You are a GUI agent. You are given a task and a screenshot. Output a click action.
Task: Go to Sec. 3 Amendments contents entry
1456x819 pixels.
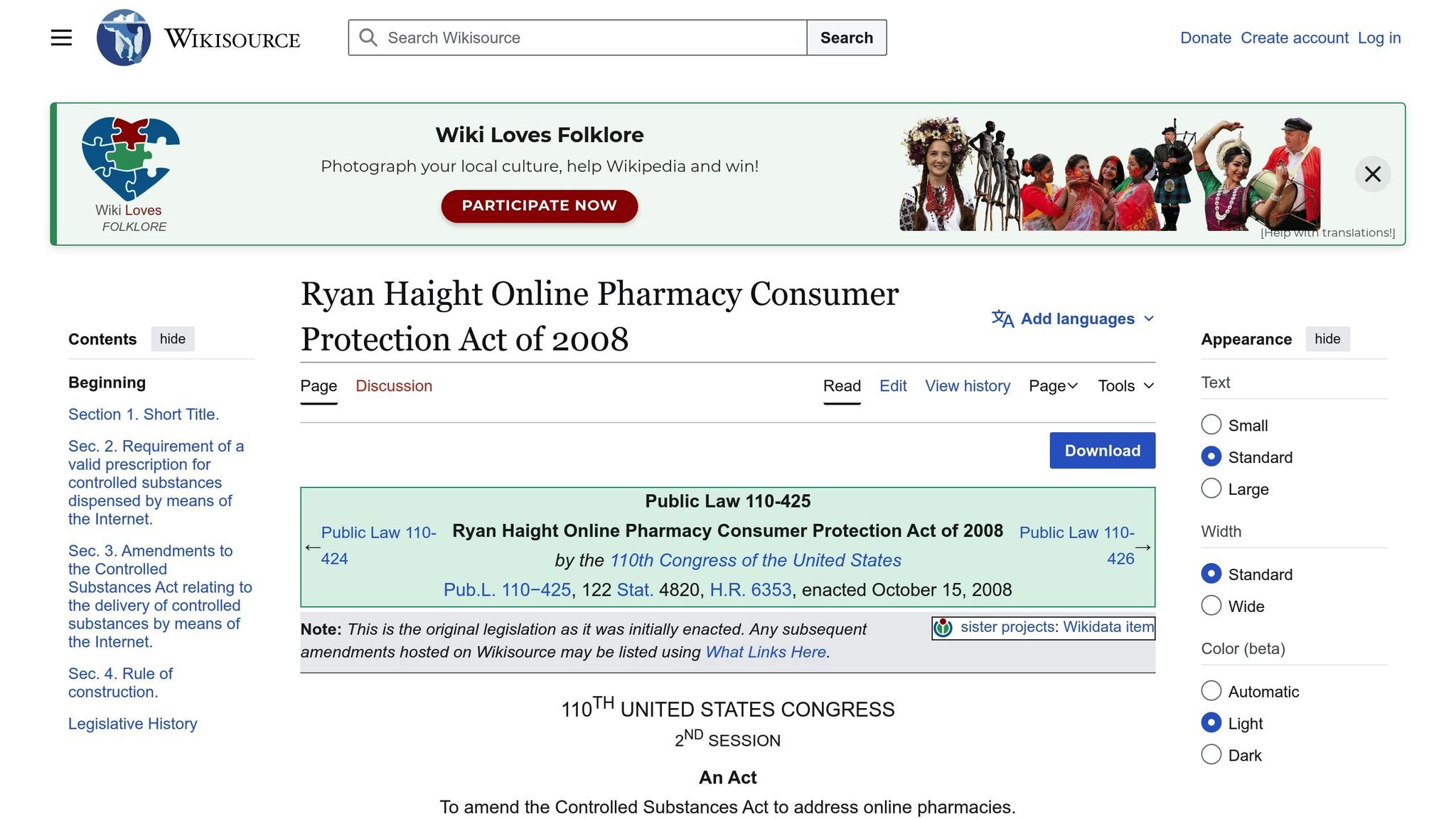point(161,596)
